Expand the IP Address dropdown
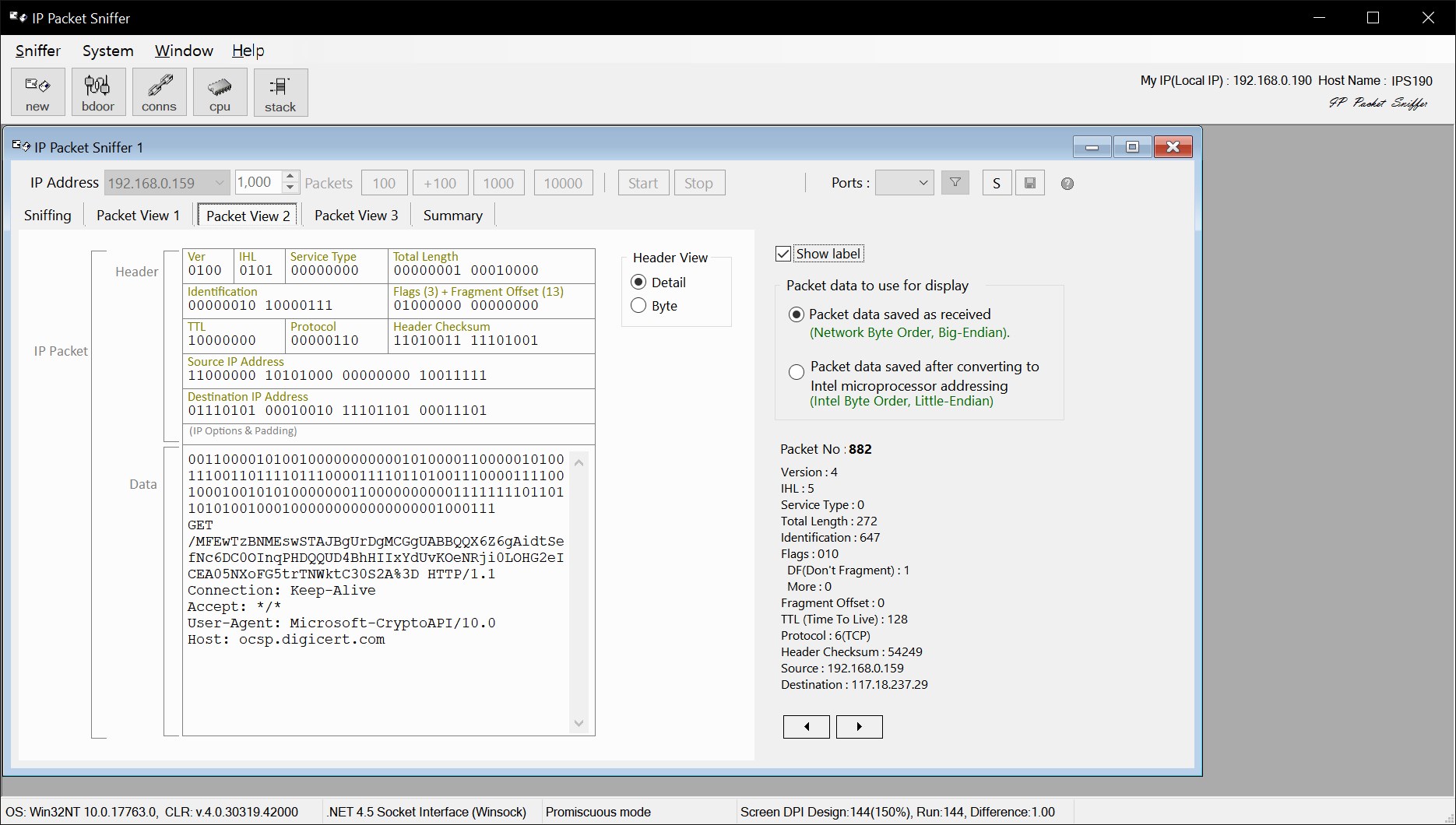 click(218, 182)
